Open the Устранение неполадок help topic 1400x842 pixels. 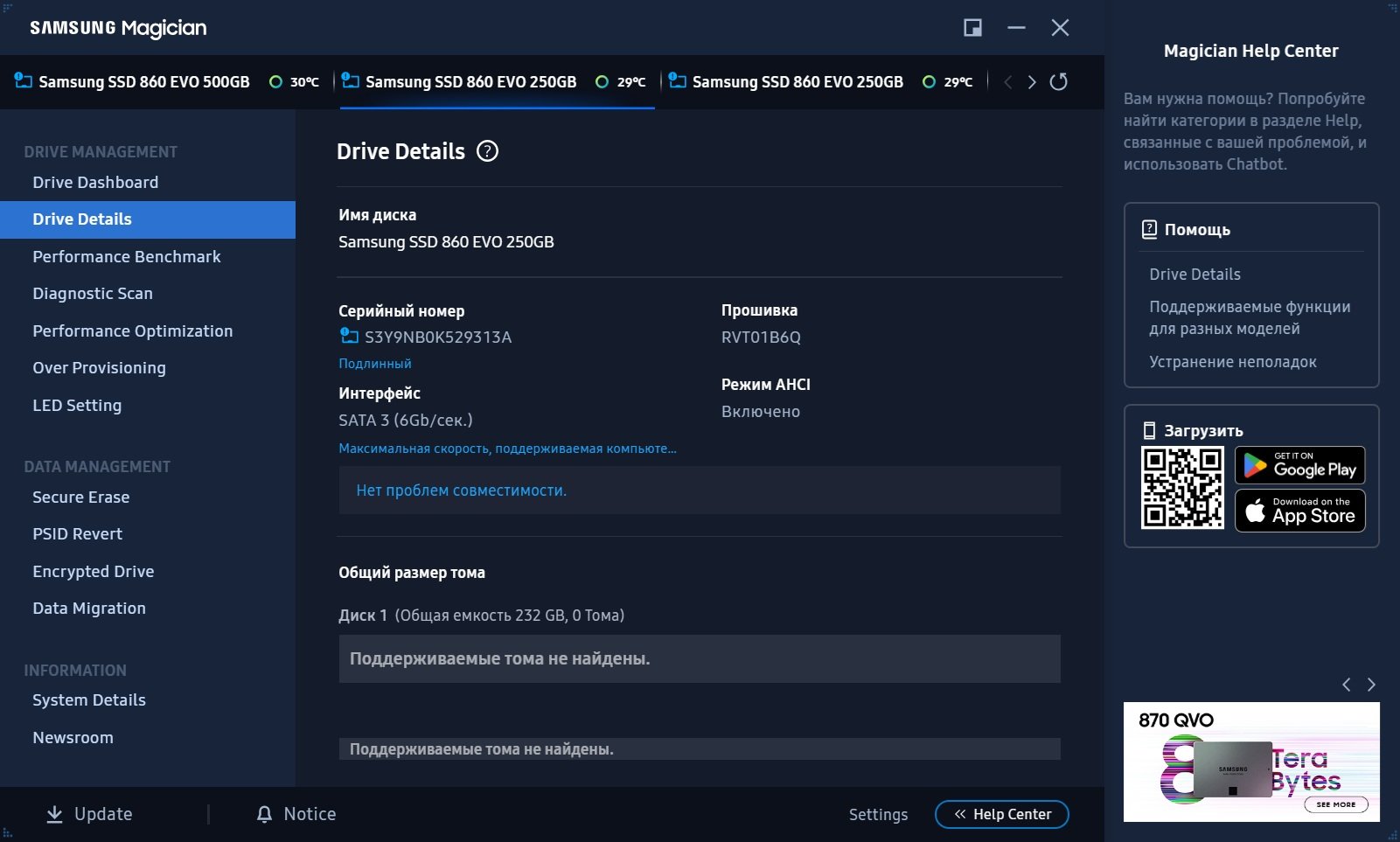[1232, 362]
